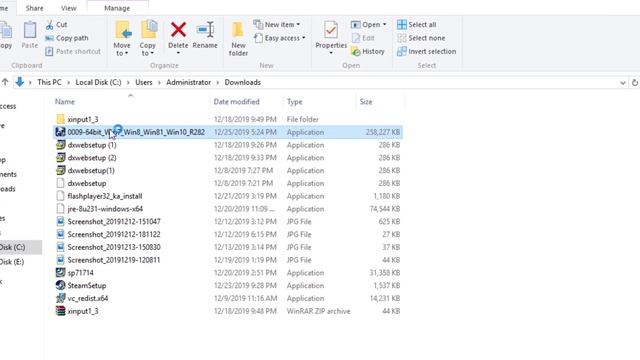Click Users in address path

(x=144, y=82)
